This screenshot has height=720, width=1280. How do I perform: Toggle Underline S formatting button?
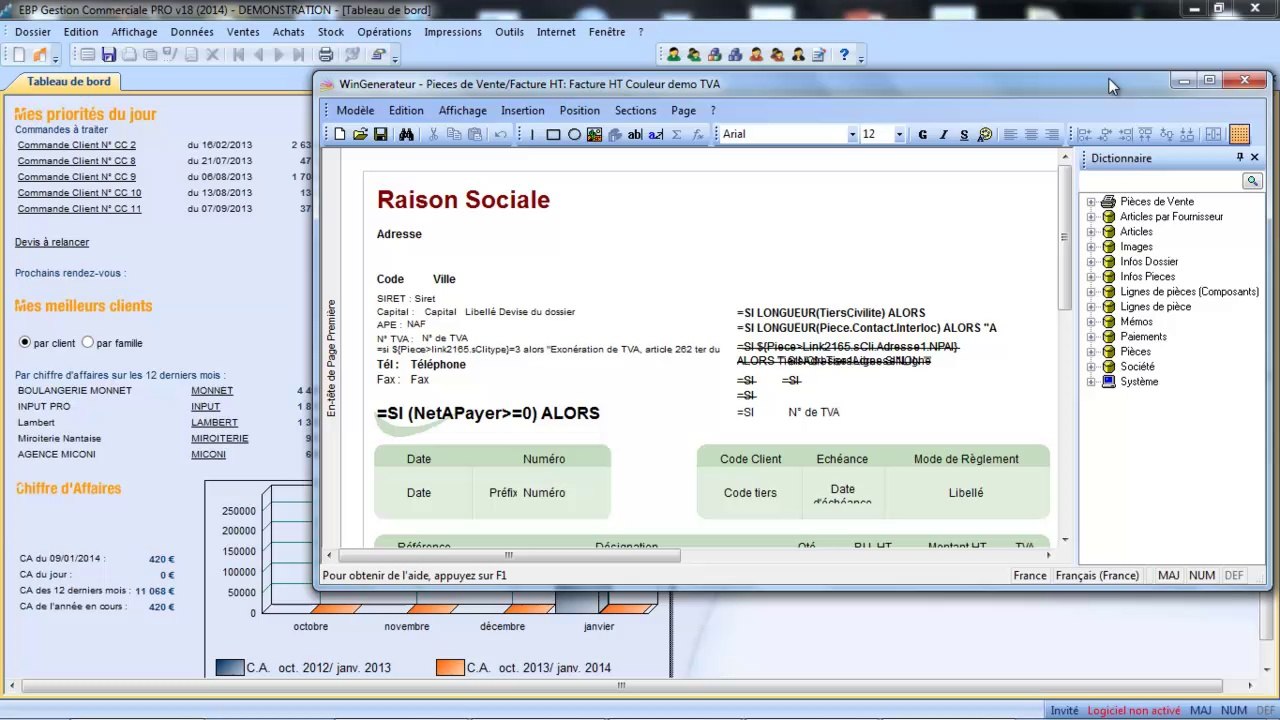(x=964, y=134)
